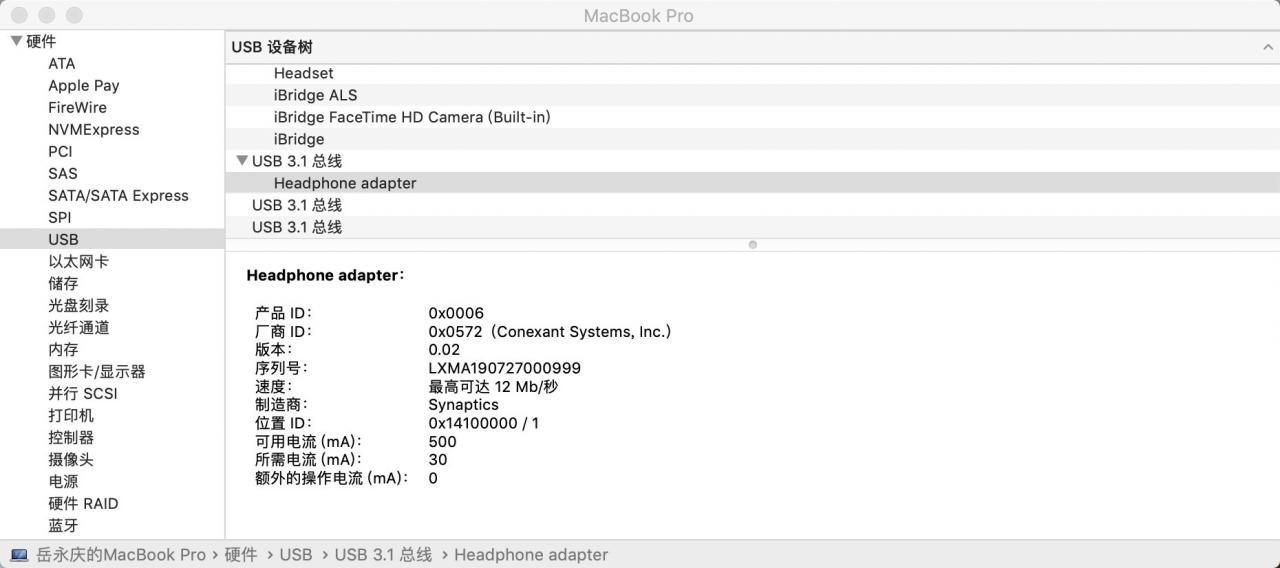This screenshot has width=1280, height=568.
Task: Select SATA/SATA Express in sidebar
Action: tap(118, 195)
